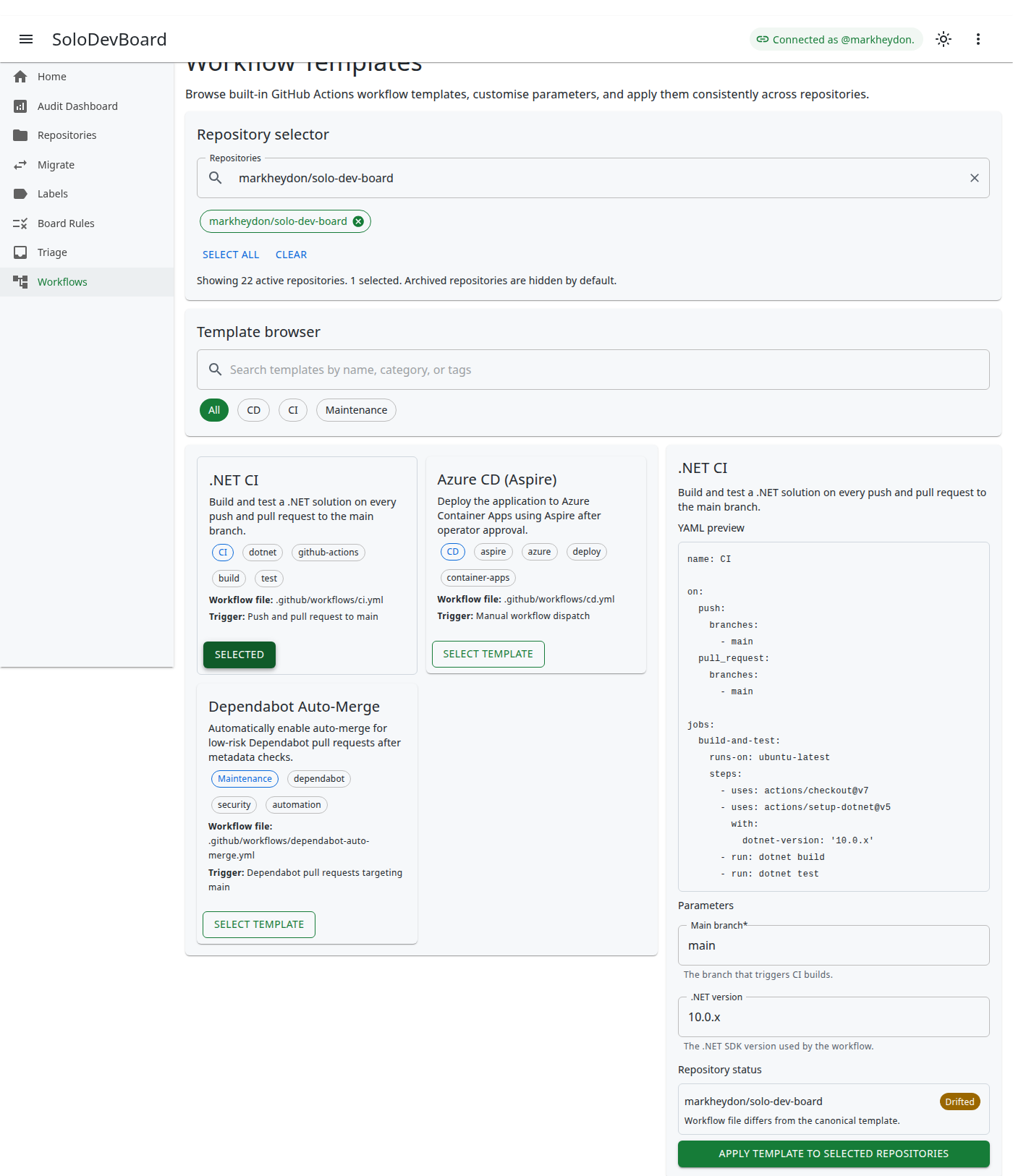Open Board Rules page
Viewport: 1013px width, 1176px height.
87,223
